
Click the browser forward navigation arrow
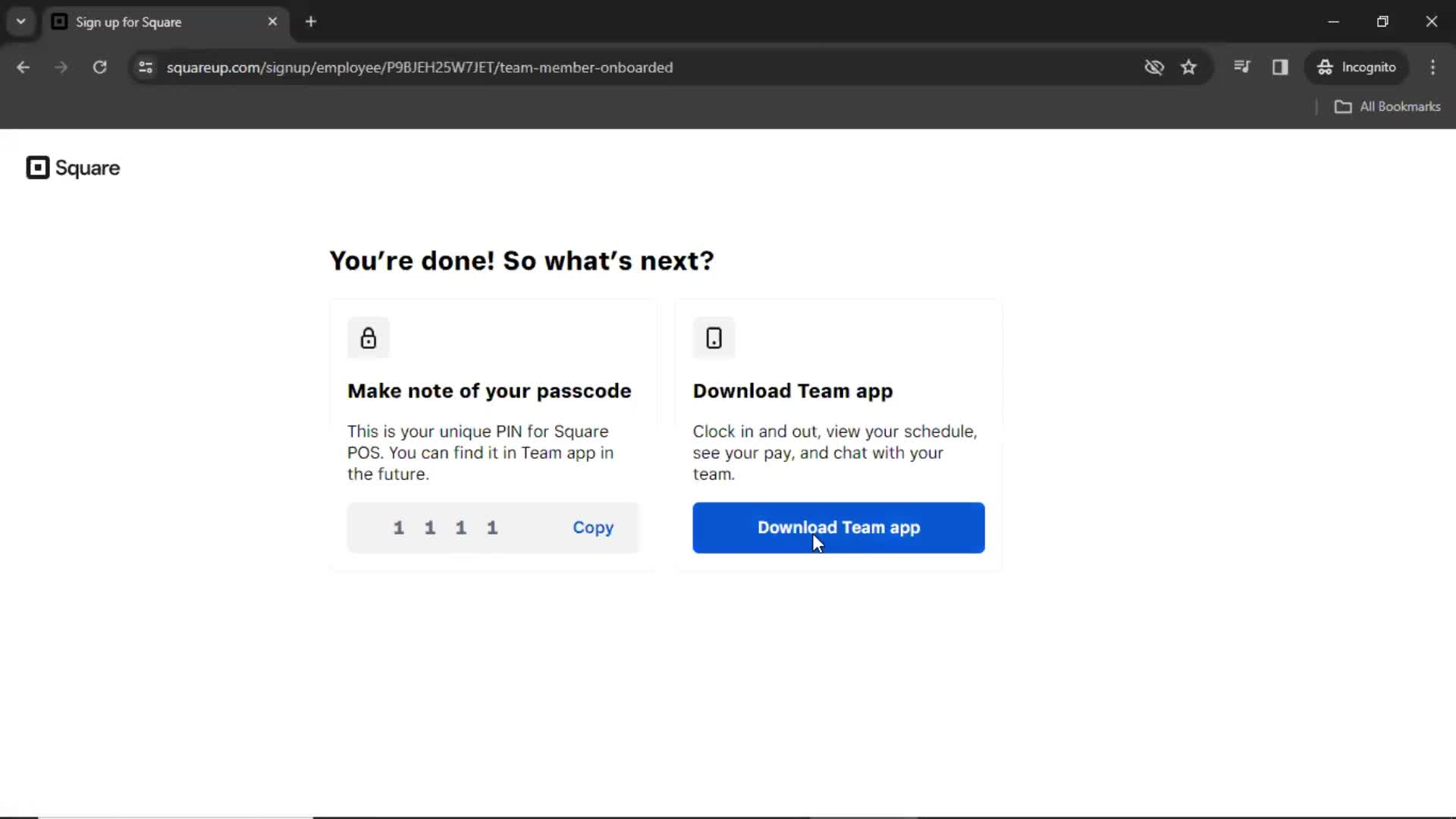(x=60, y=67)
